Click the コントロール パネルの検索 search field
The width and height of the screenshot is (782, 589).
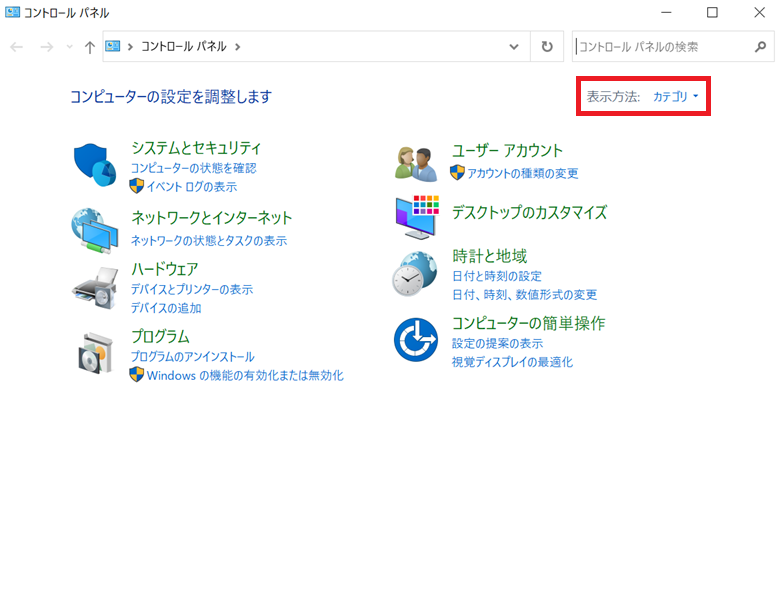[x=660, y=47]
